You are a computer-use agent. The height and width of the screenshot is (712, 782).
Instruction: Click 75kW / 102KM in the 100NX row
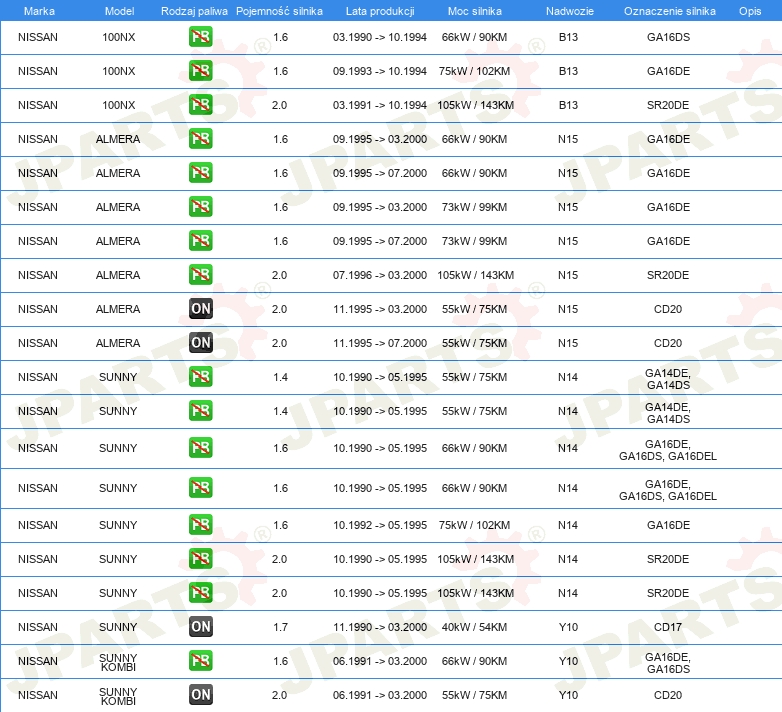click(474, 71)
